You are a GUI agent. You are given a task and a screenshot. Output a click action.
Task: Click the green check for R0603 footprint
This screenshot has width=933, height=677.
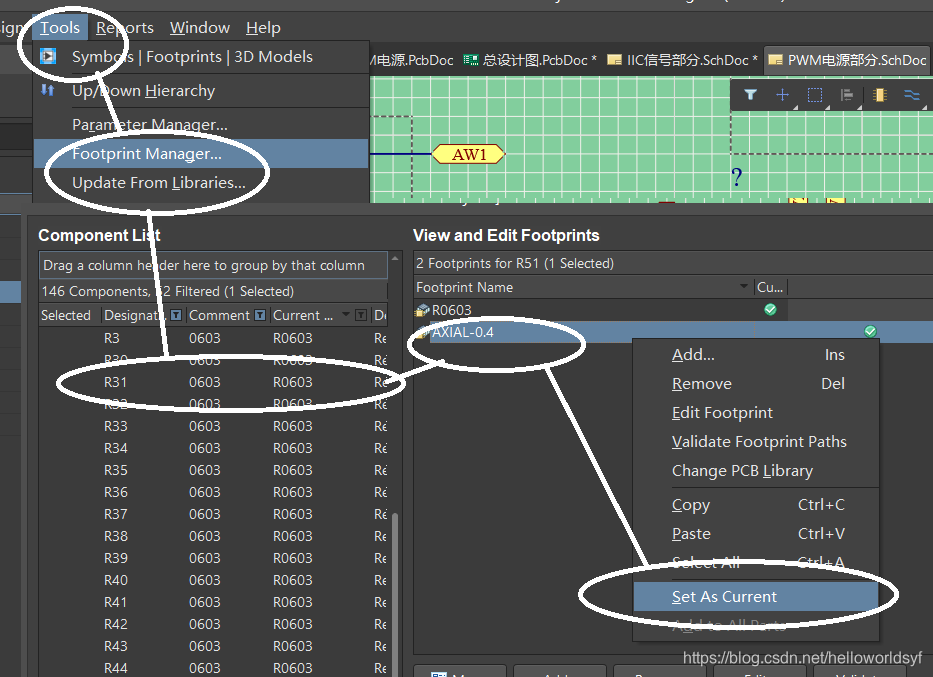pyautogui.click(x=770, y=310)
